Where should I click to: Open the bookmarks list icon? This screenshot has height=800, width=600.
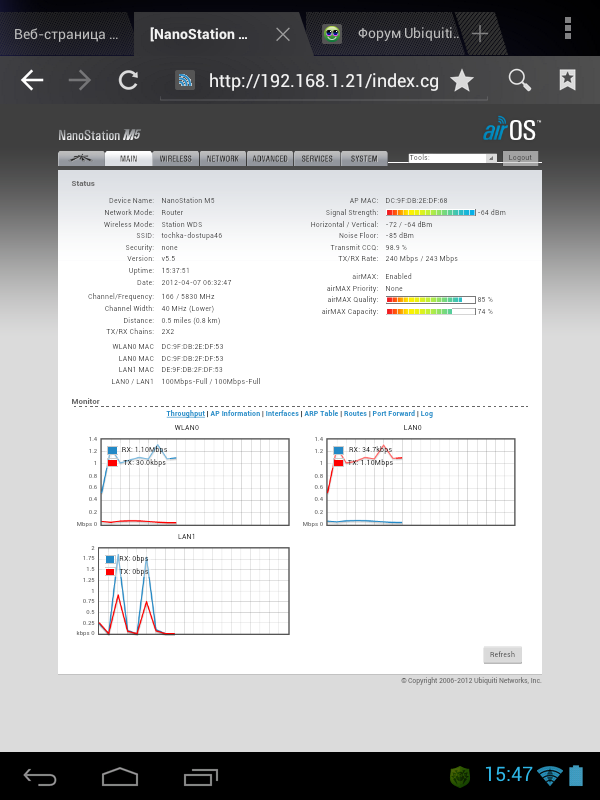click(x=567, y=80)
